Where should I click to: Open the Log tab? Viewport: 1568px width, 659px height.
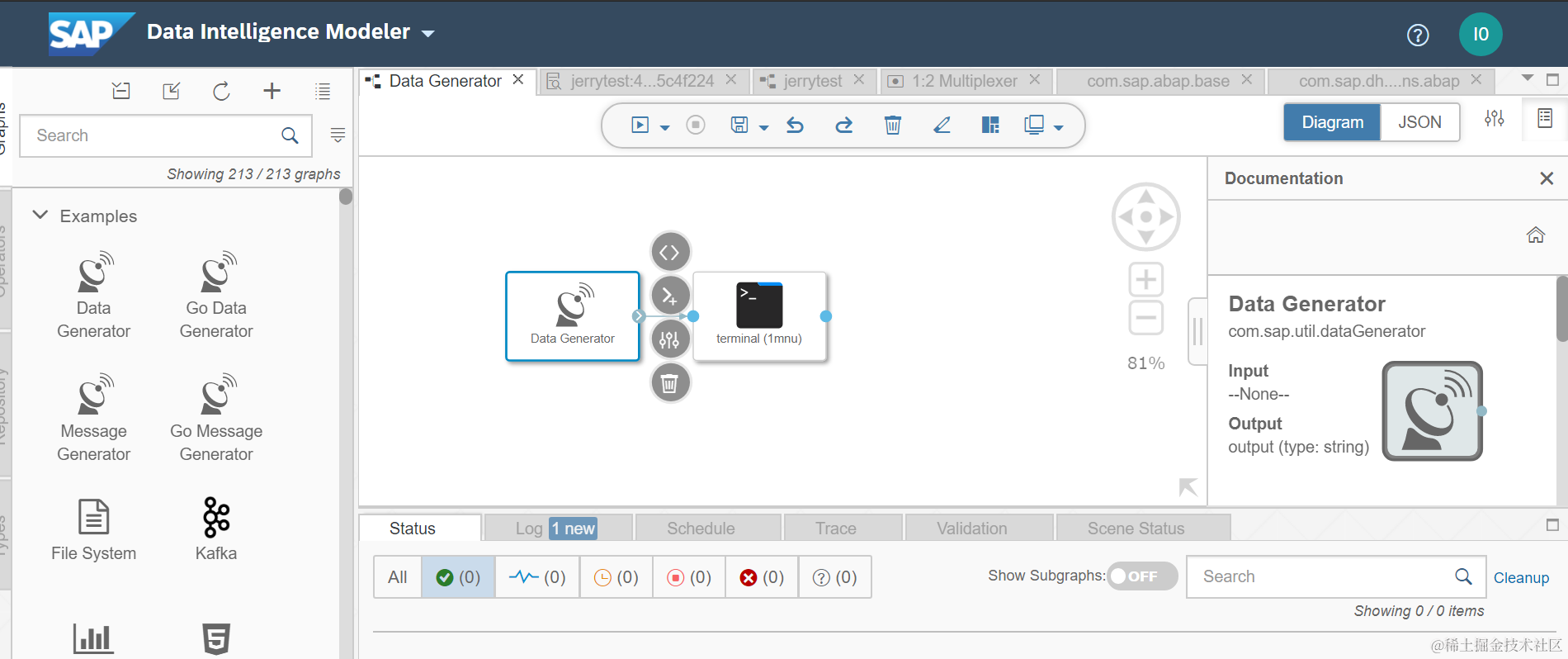coord(558,529)
